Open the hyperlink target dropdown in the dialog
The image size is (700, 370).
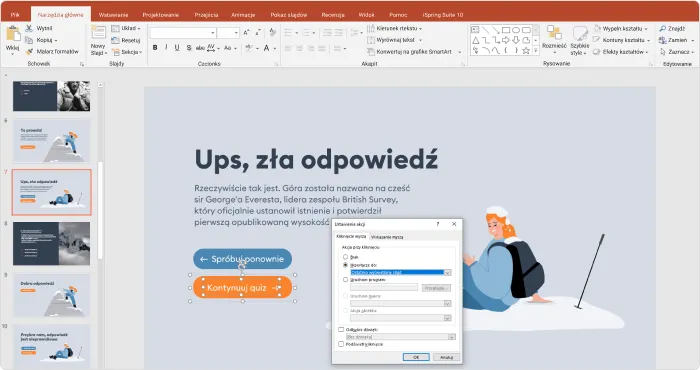tap(447, 272)
